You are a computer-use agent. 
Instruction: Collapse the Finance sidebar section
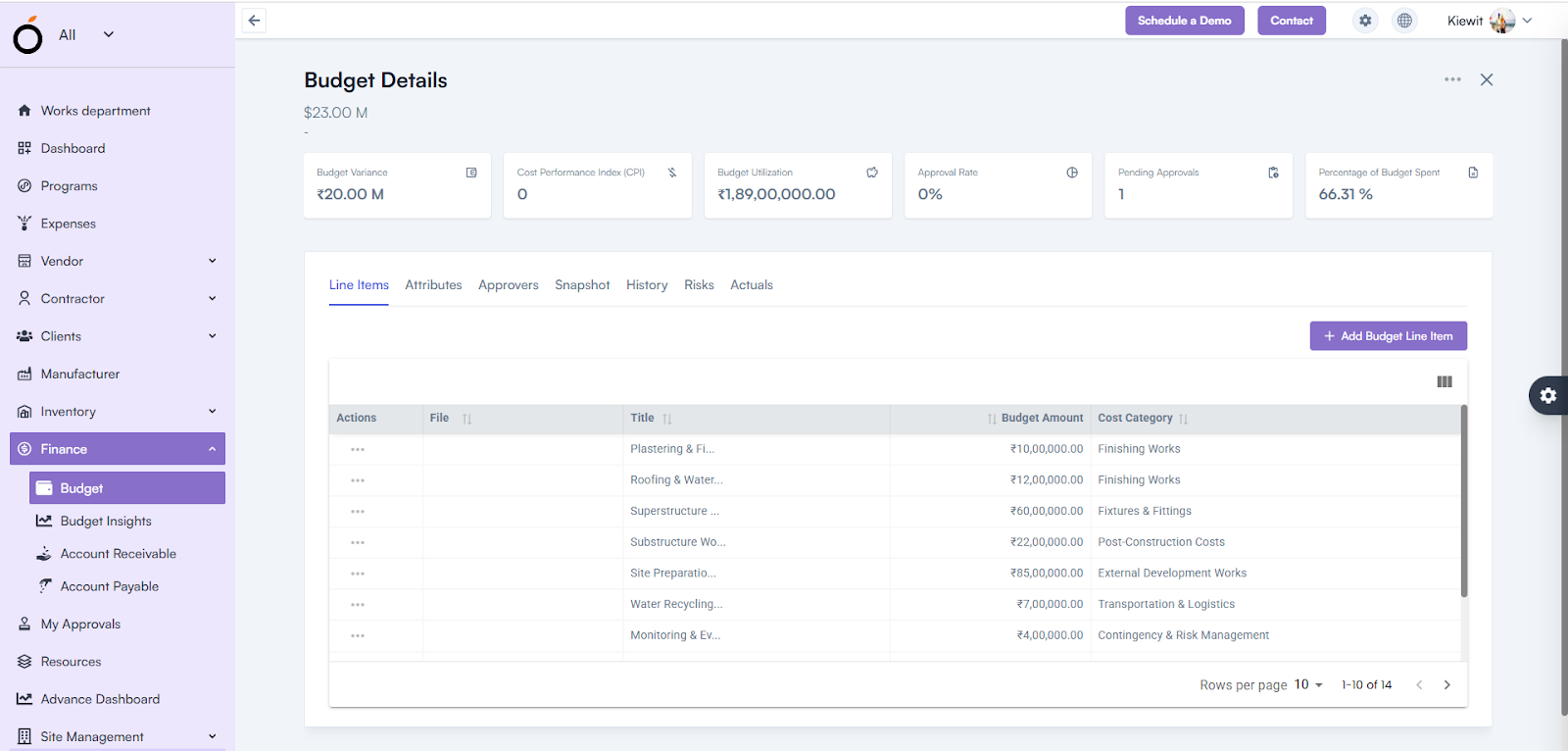coord(212,449)
